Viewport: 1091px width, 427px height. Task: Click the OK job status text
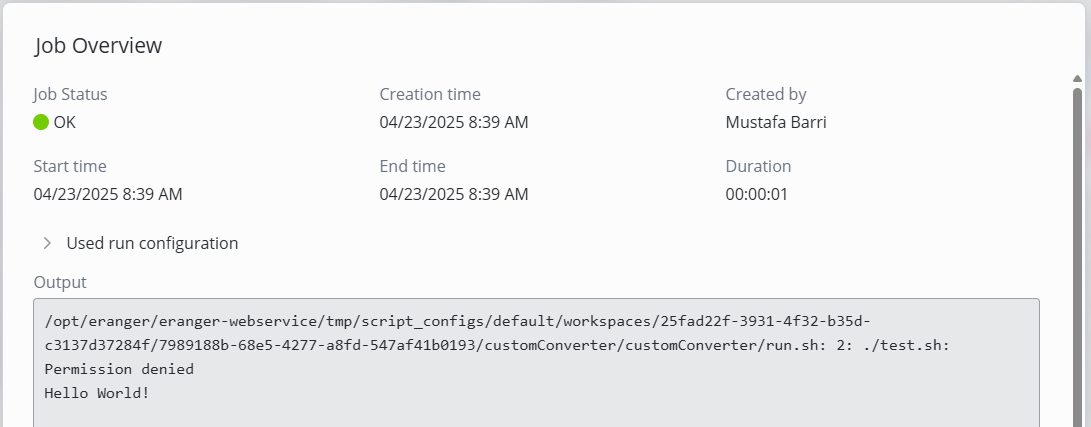[64, 123]
